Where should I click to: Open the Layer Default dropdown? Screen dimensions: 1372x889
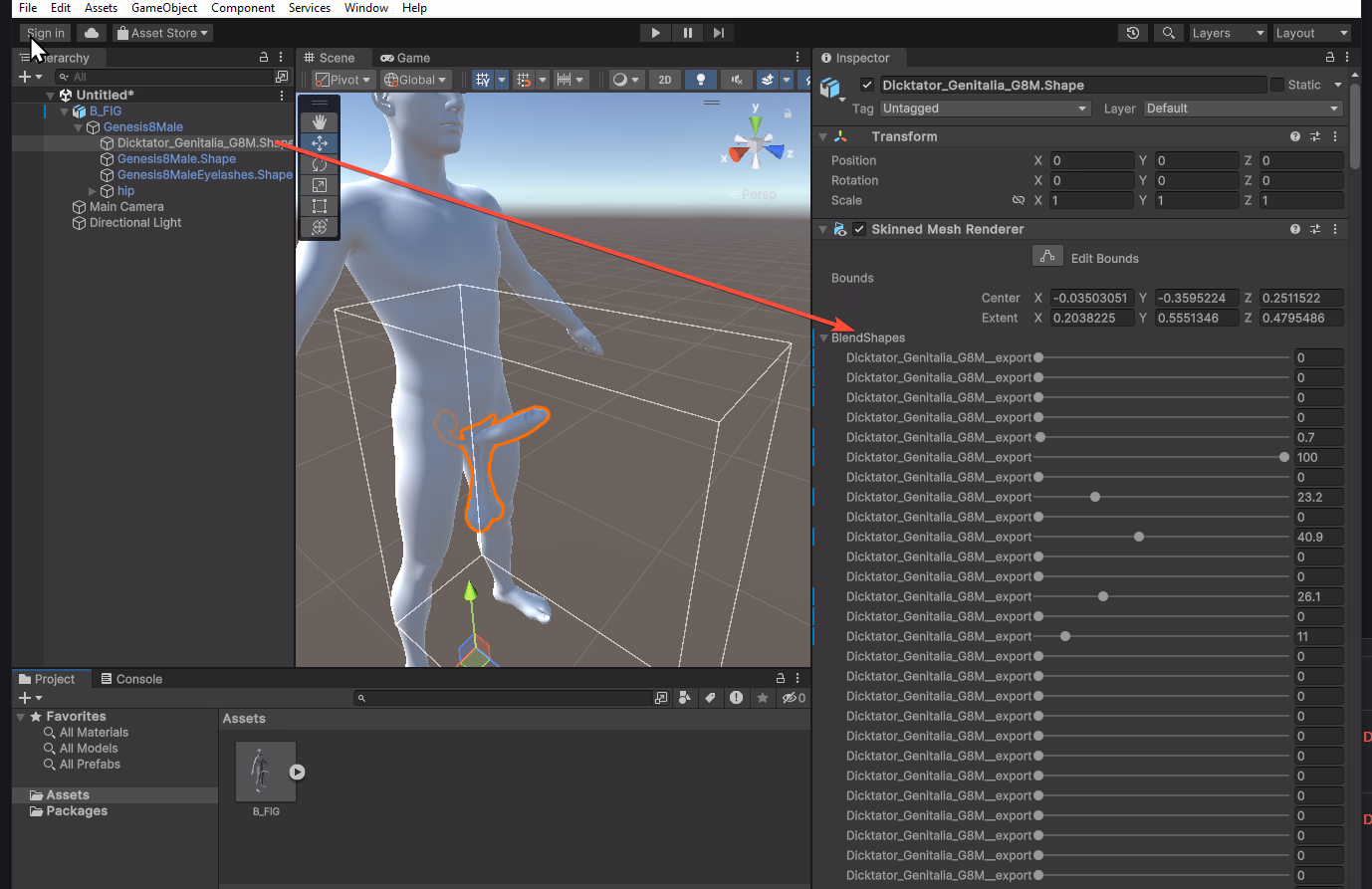[x=1244, y=109]
